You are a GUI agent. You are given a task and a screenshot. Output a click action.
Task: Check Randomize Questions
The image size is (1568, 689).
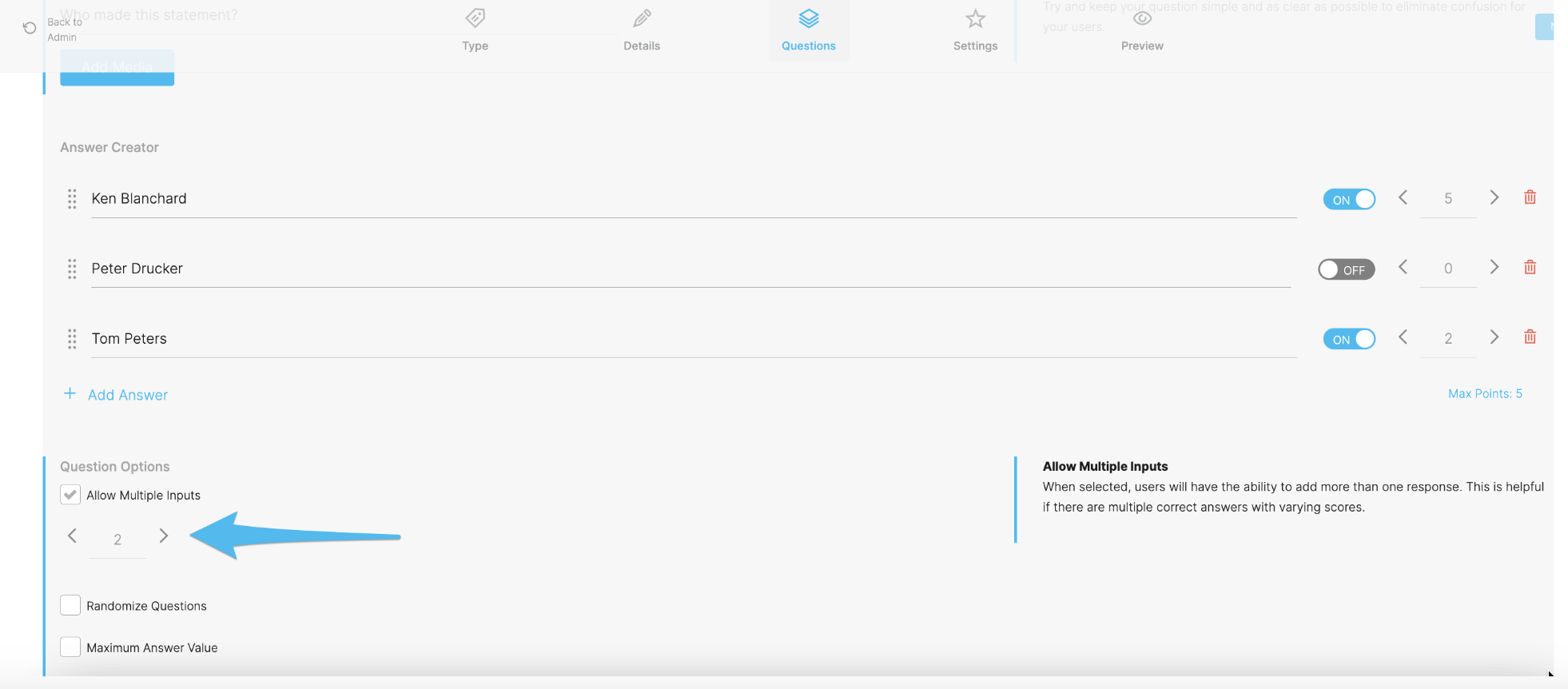70,605
